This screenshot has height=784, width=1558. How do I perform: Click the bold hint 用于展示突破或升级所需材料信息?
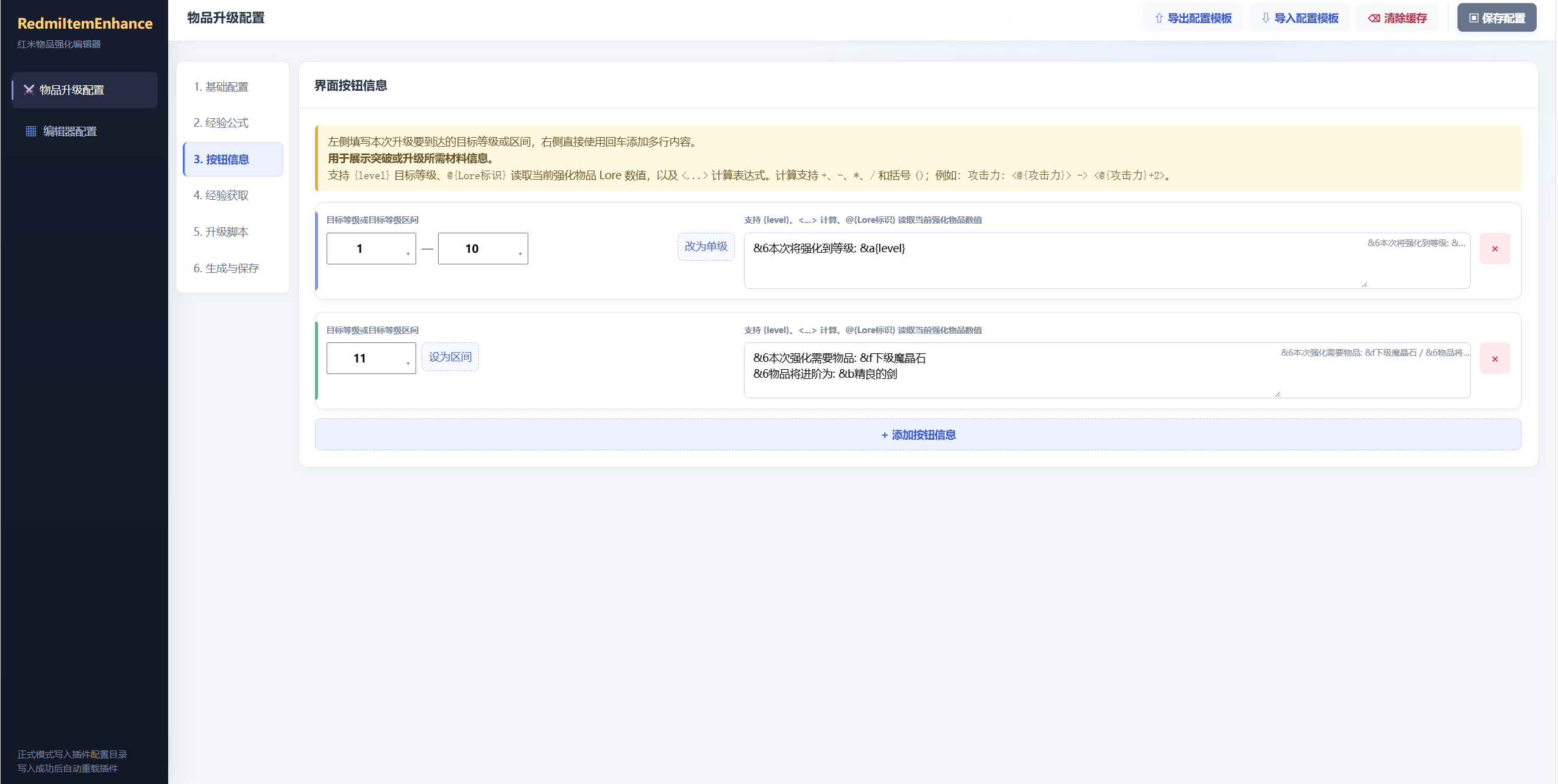coord(410,158)
